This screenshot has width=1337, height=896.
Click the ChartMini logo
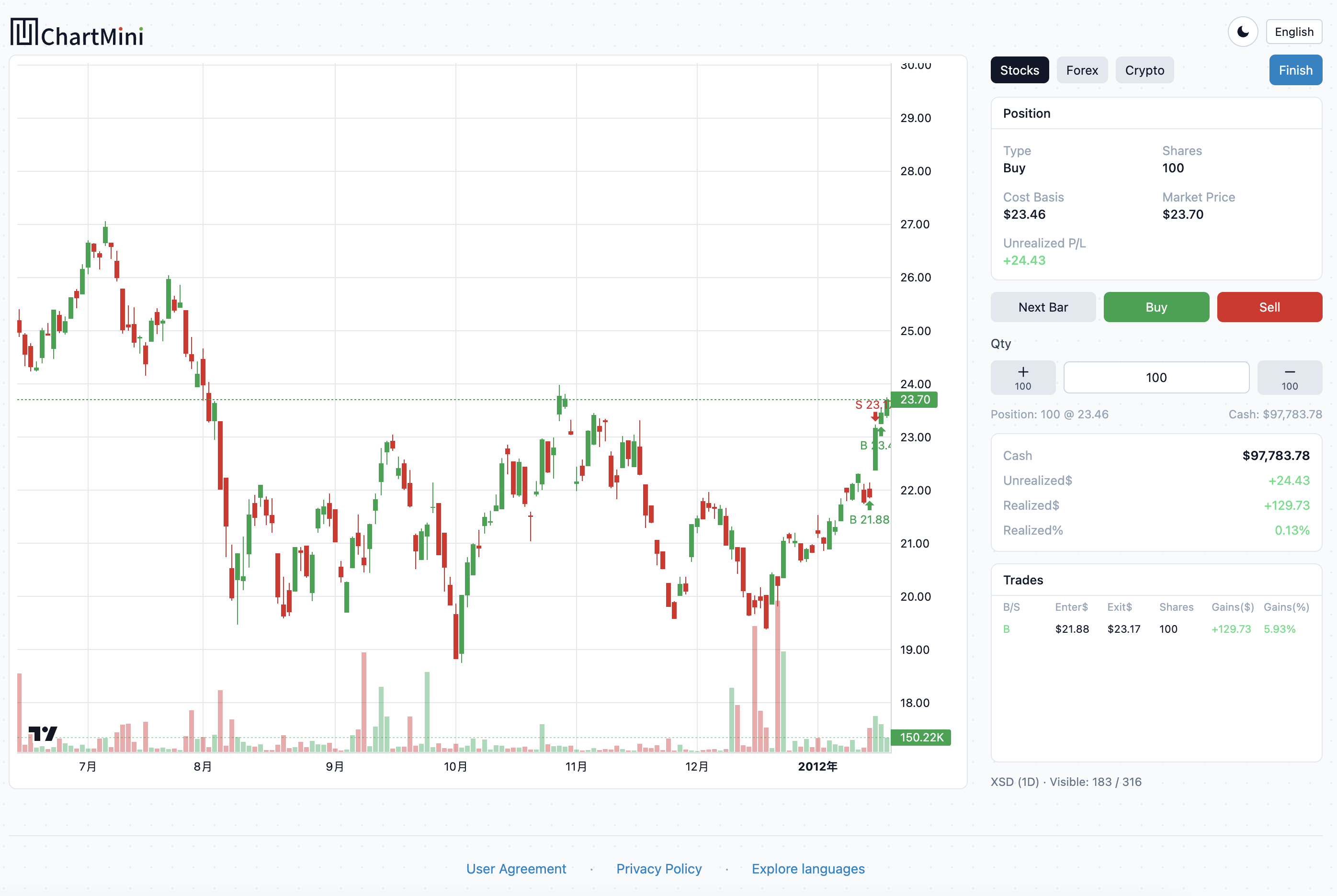tap(77, 33)
